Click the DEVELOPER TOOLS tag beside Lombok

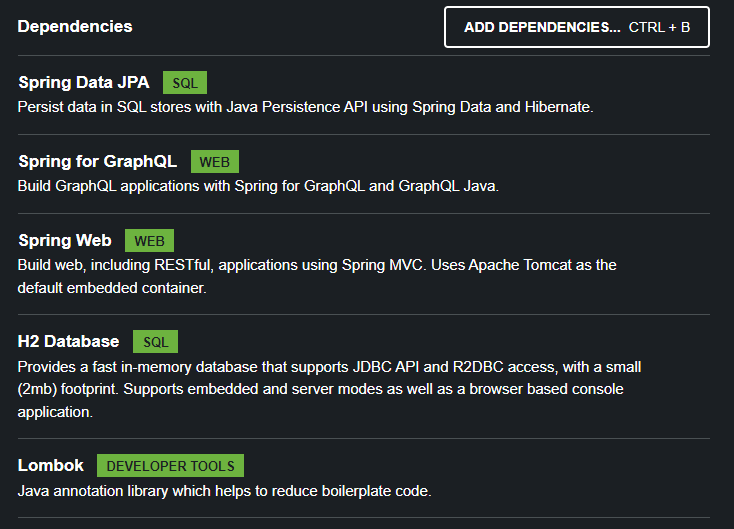170,466
